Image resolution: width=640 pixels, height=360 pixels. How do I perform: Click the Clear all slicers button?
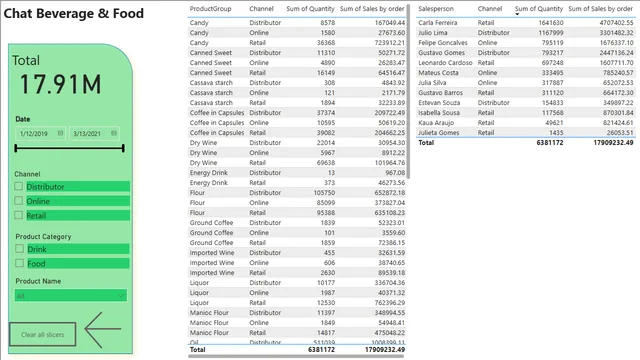point(42,335)
